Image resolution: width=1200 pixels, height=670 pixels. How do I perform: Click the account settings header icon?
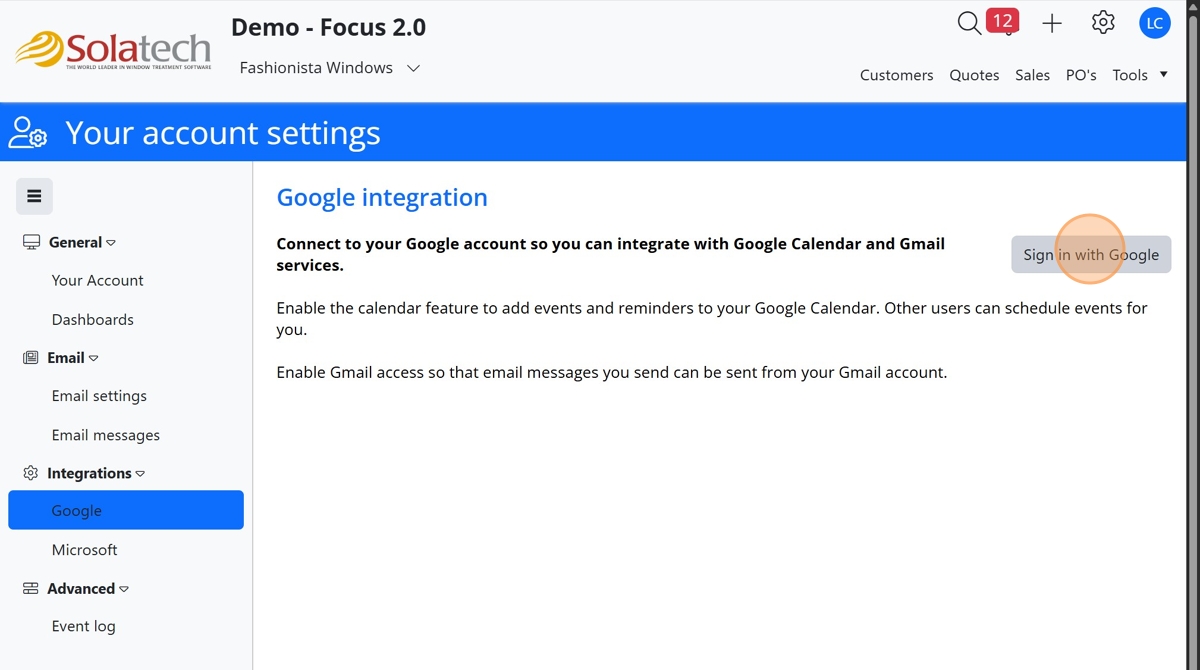point(28,133)
